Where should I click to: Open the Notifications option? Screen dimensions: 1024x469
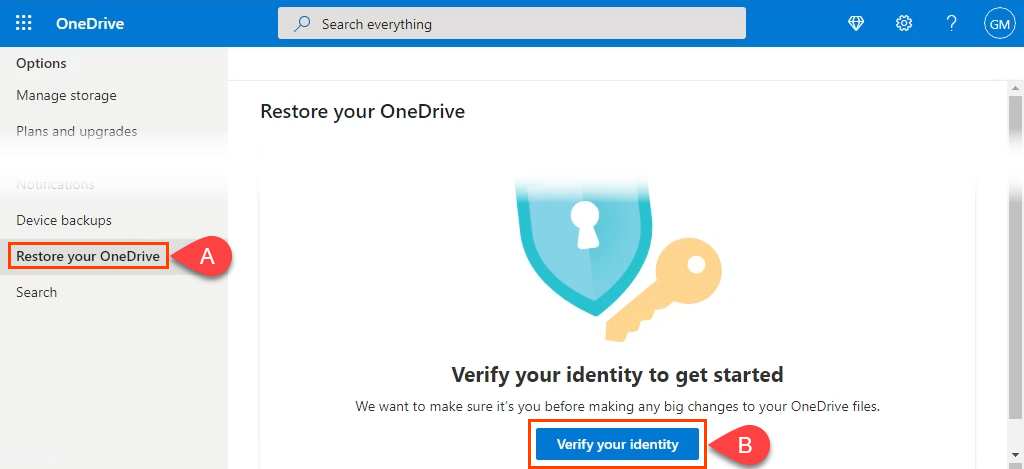click(55, 184)
